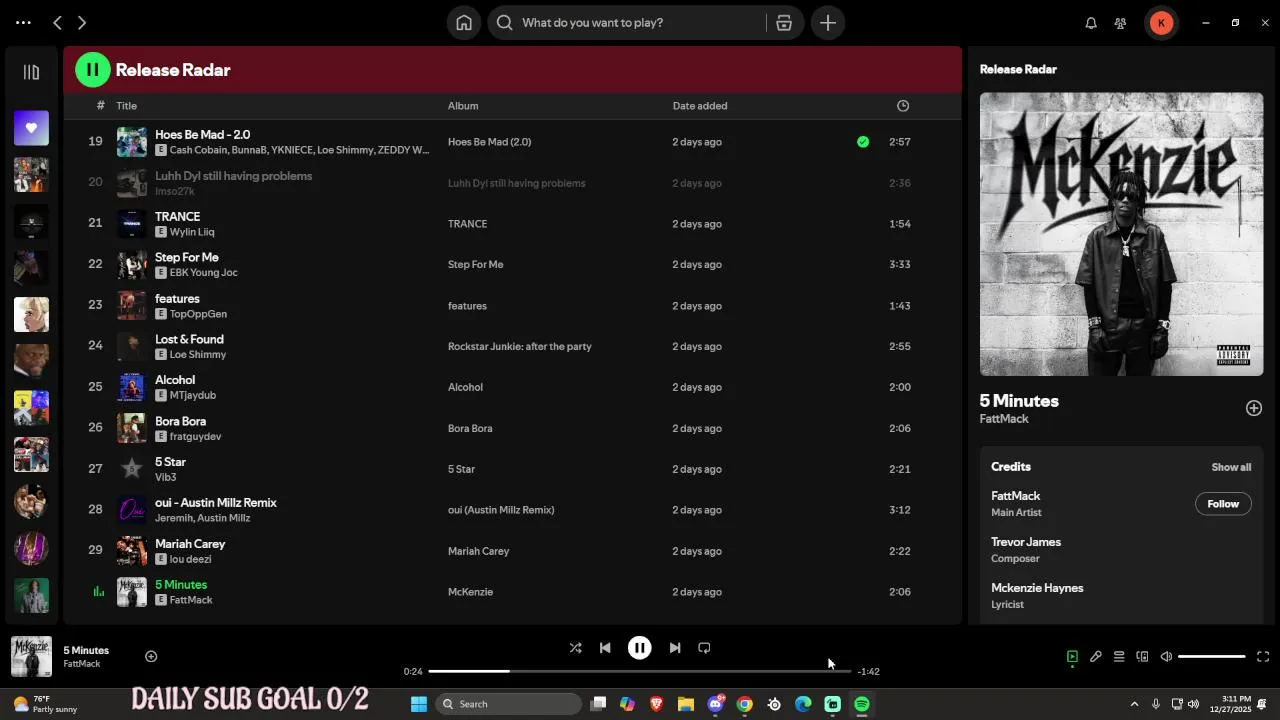Open FattMack artist link under 5 Minutes heading
This screenshot has height=720, width=1280.
coord(1004,419)
